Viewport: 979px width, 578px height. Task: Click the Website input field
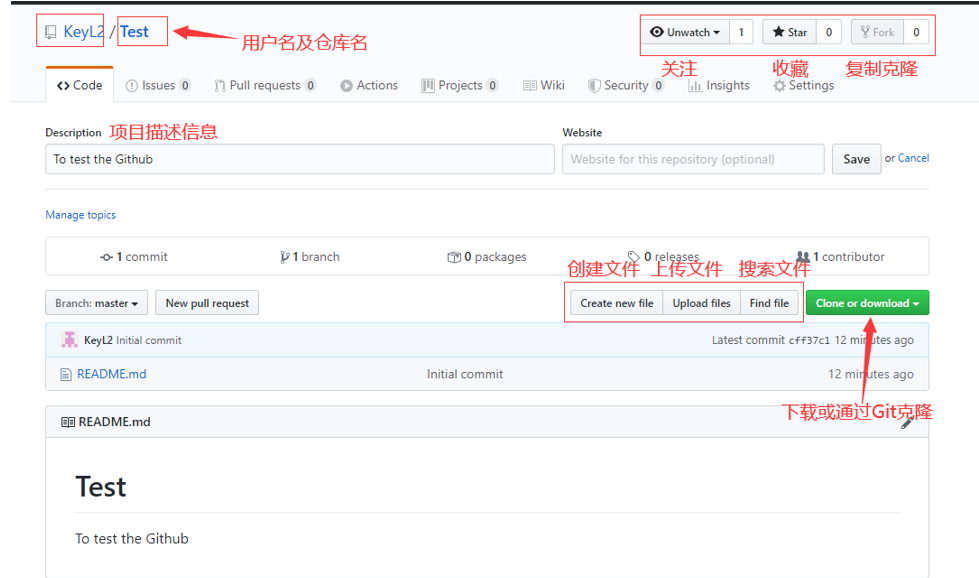tap(693, 159)
